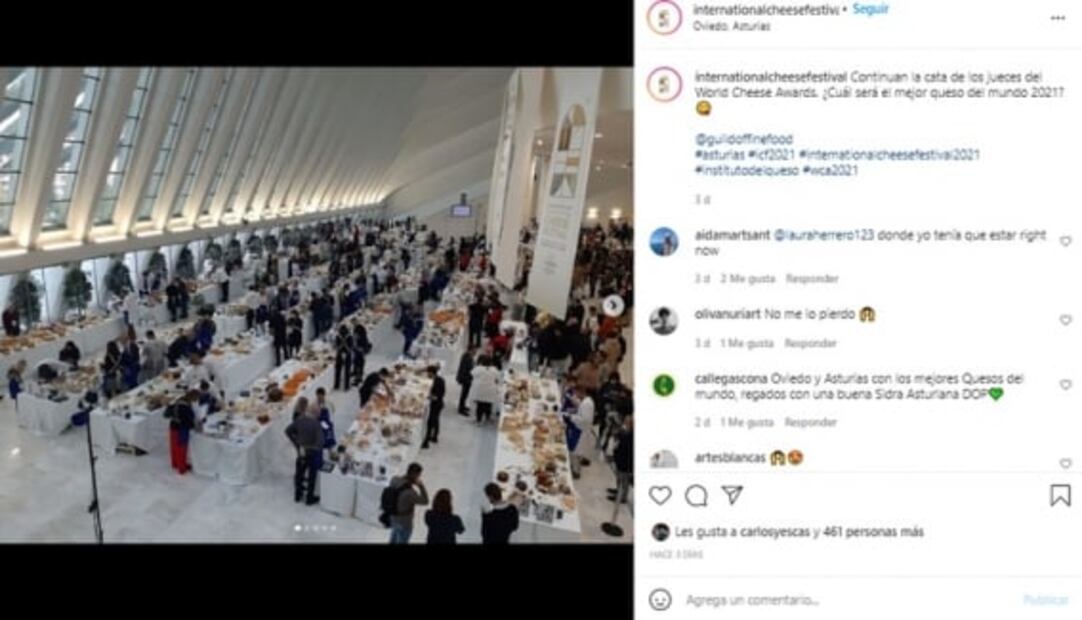
Task: Share post via paper plane icon
Action: click(x=732, y=495)
